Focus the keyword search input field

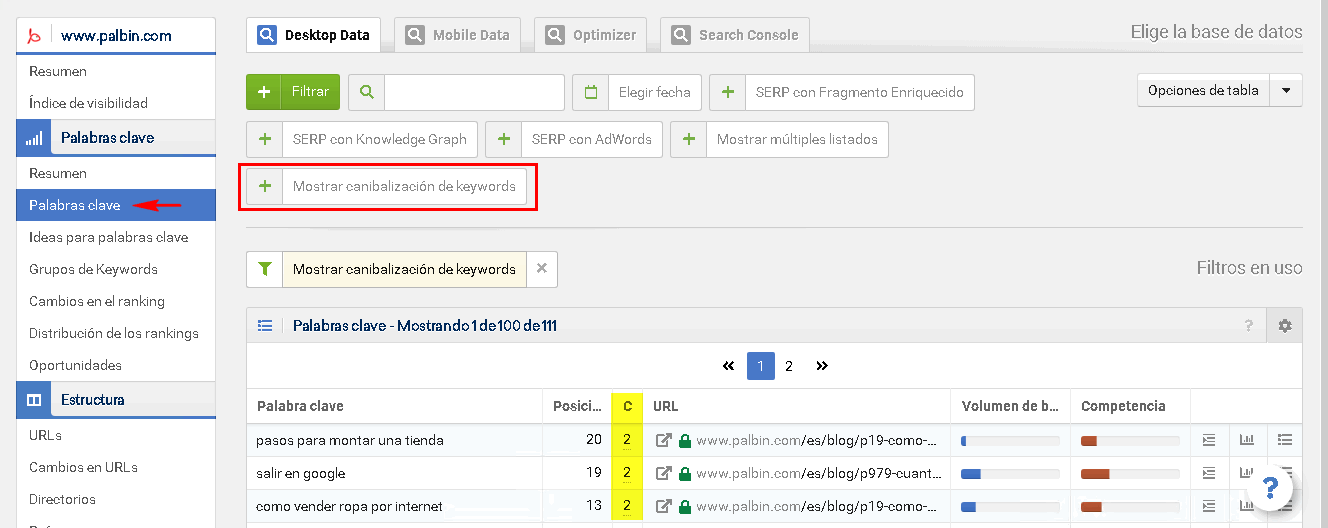tap(475, 92)
